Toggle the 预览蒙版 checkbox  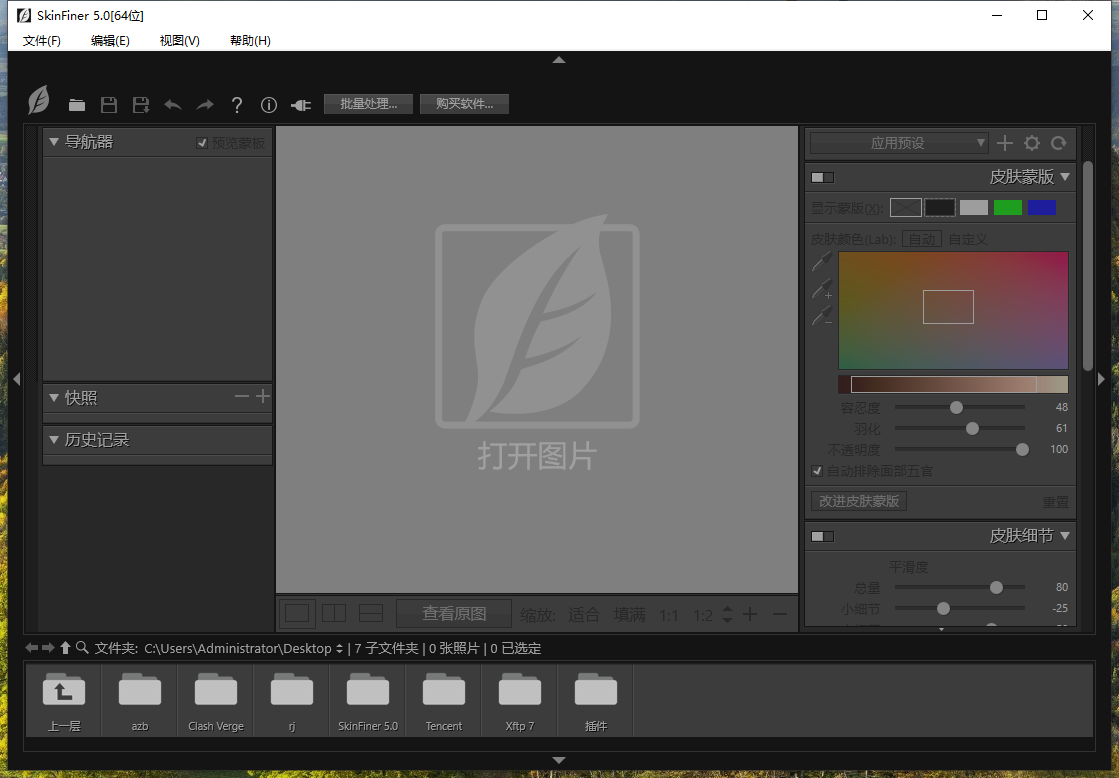(202, 143)
